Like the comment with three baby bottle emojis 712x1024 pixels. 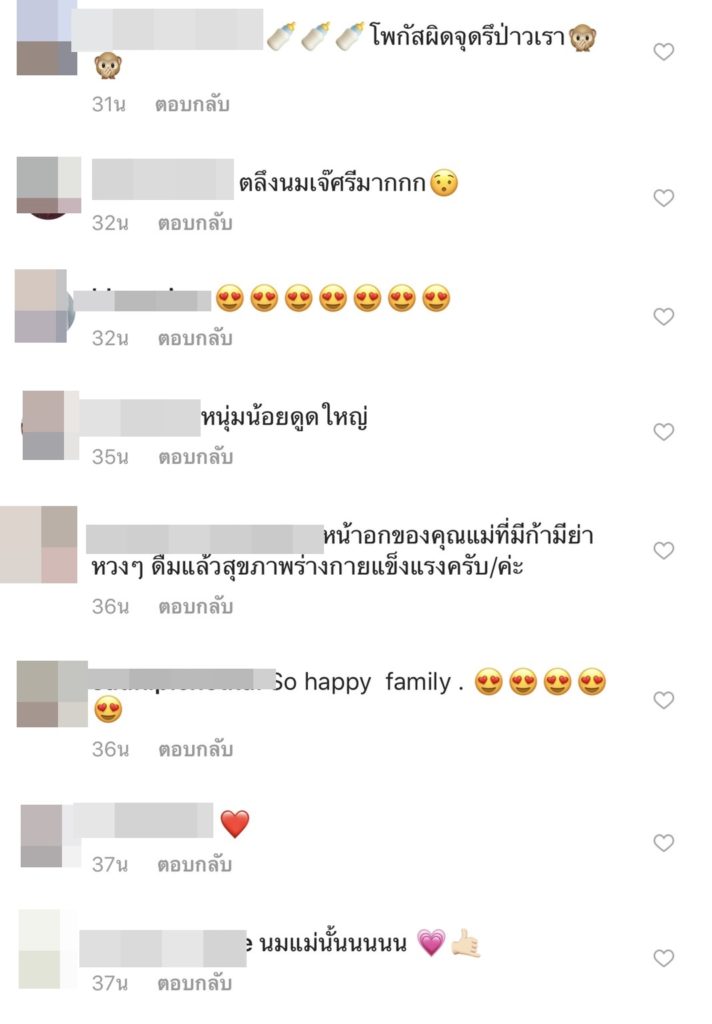coord(664,52)
